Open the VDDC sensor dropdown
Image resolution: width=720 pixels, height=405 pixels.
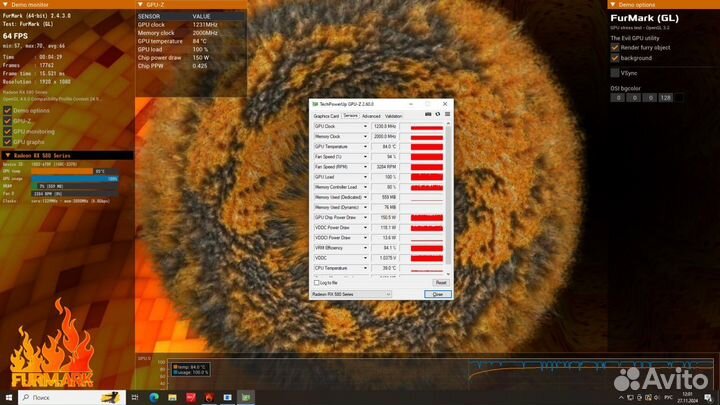pyautogui.click(x=365, y=258)
